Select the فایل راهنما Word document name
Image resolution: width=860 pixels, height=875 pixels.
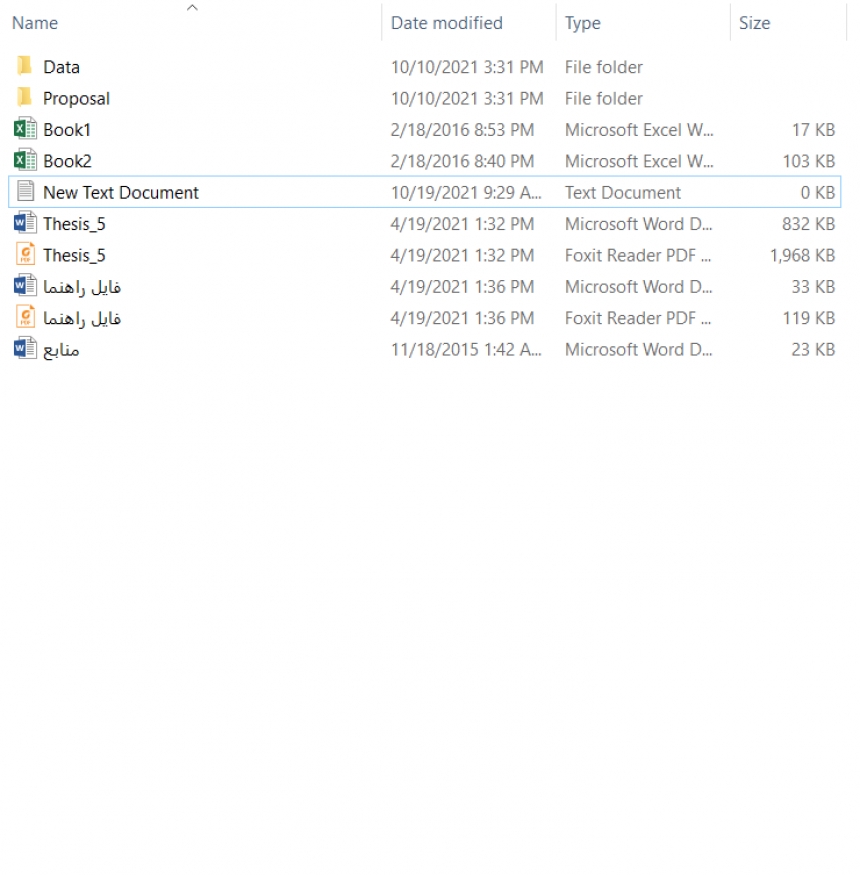(x=82, y=287)
